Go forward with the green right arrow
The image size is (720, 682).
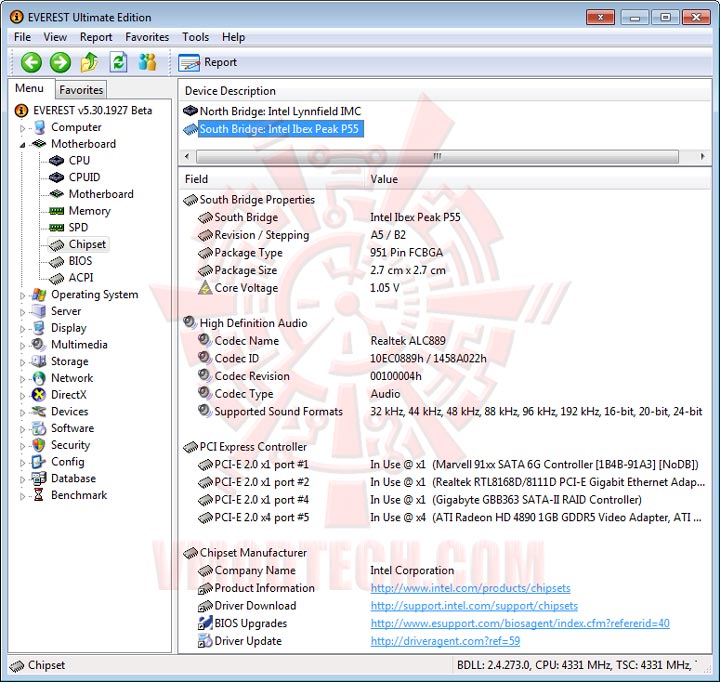tap(60, 62)
